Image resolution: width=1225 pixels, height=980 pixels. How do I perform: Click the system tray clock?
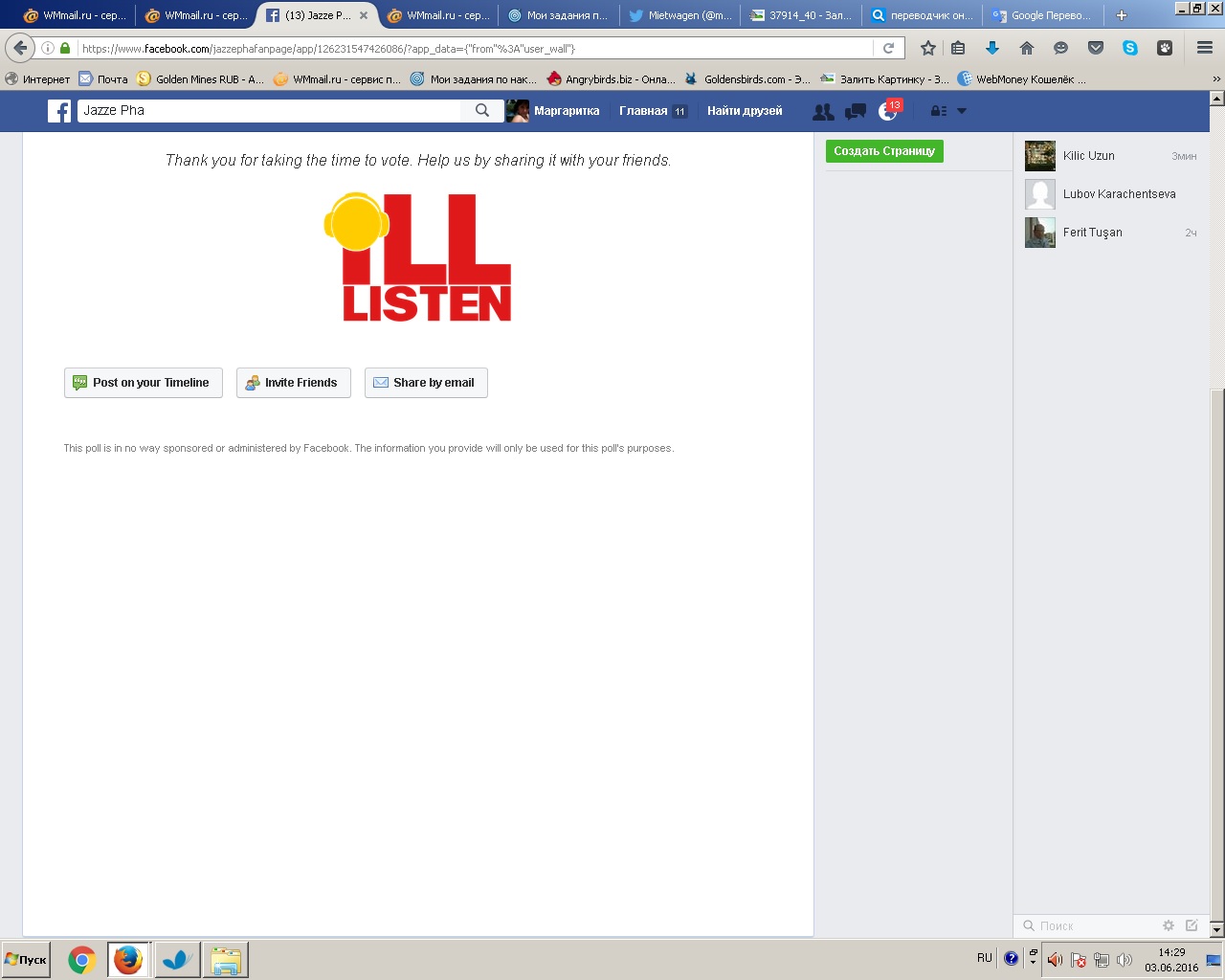(1171, 960)
